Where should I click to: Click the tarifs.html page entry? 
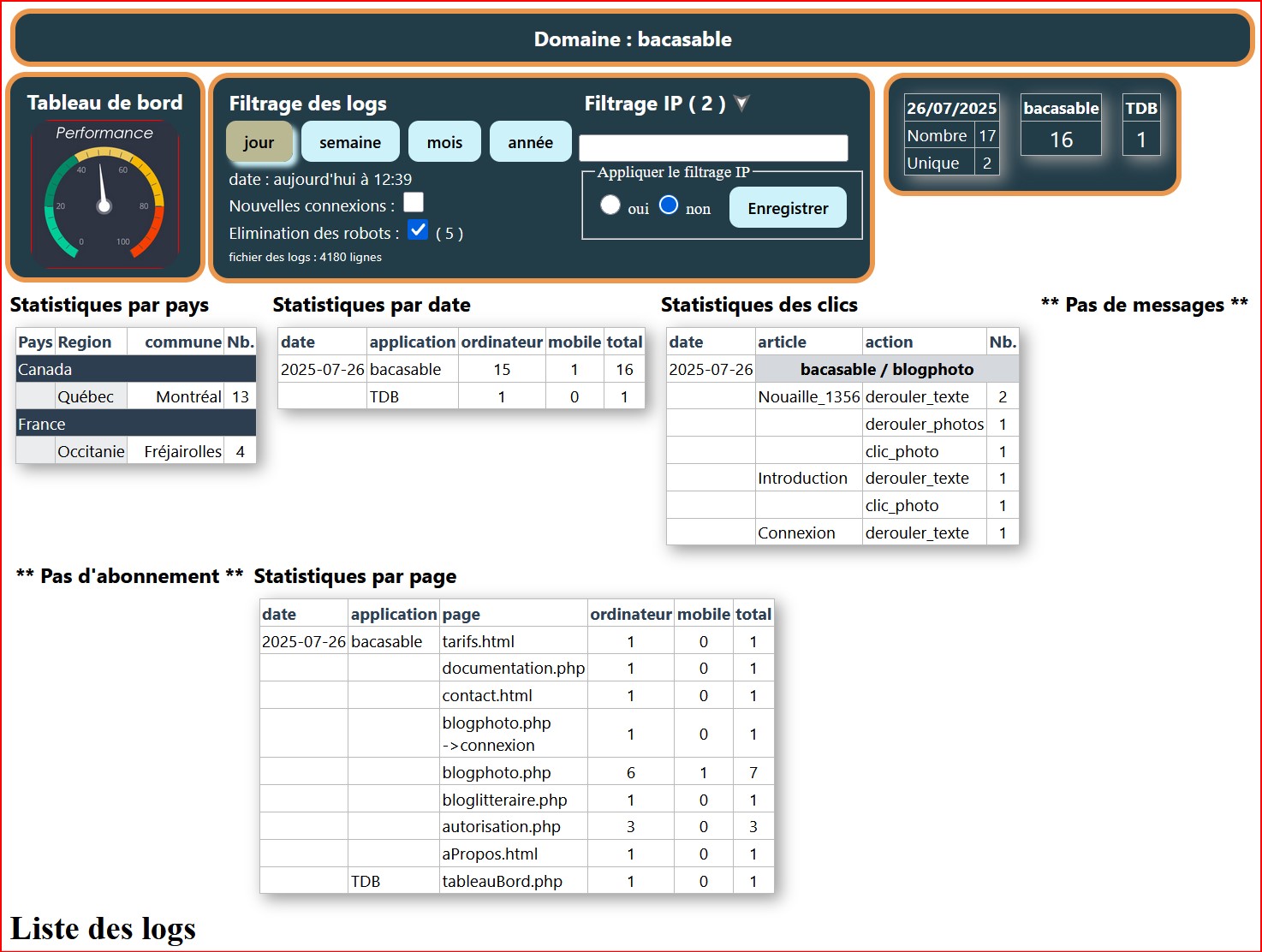[x=478, y=641]
